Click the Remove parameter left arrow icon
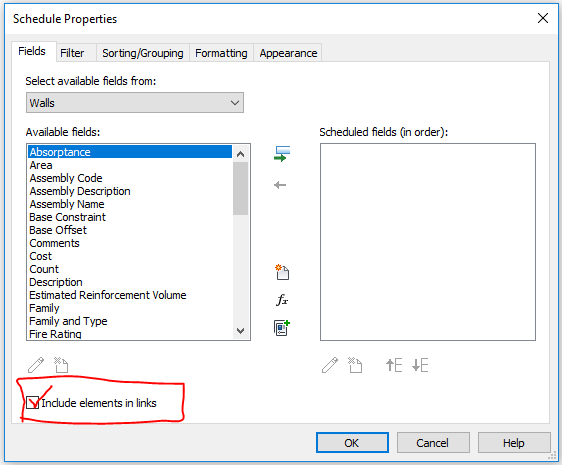The image size is (562, 465). click(280, 185)
